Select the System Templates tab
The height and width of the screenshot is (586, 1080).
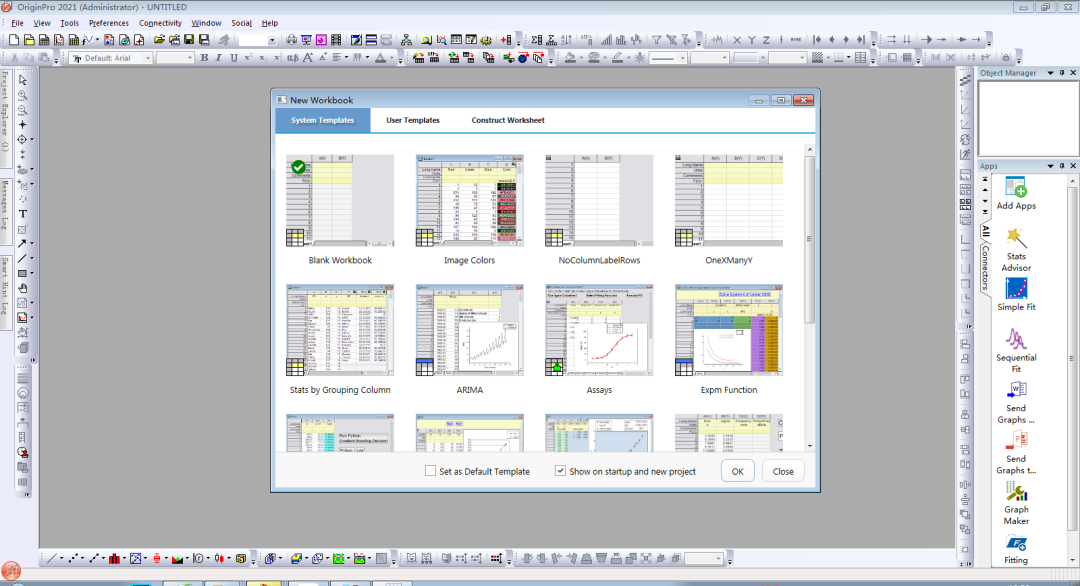point(322,120)
